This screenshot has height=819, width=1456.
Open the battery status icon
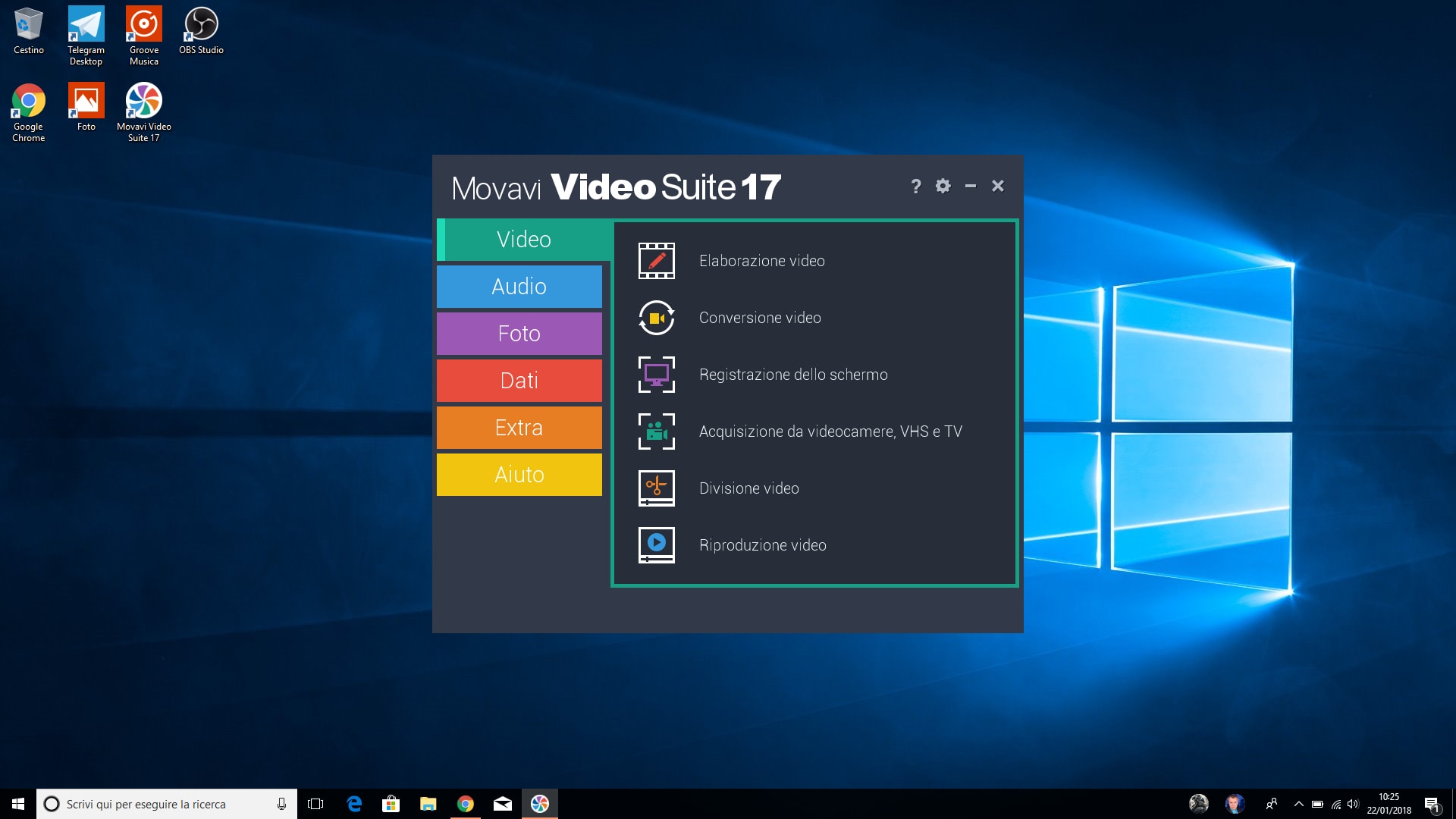pyautogui.click(x=1317, y=804)
